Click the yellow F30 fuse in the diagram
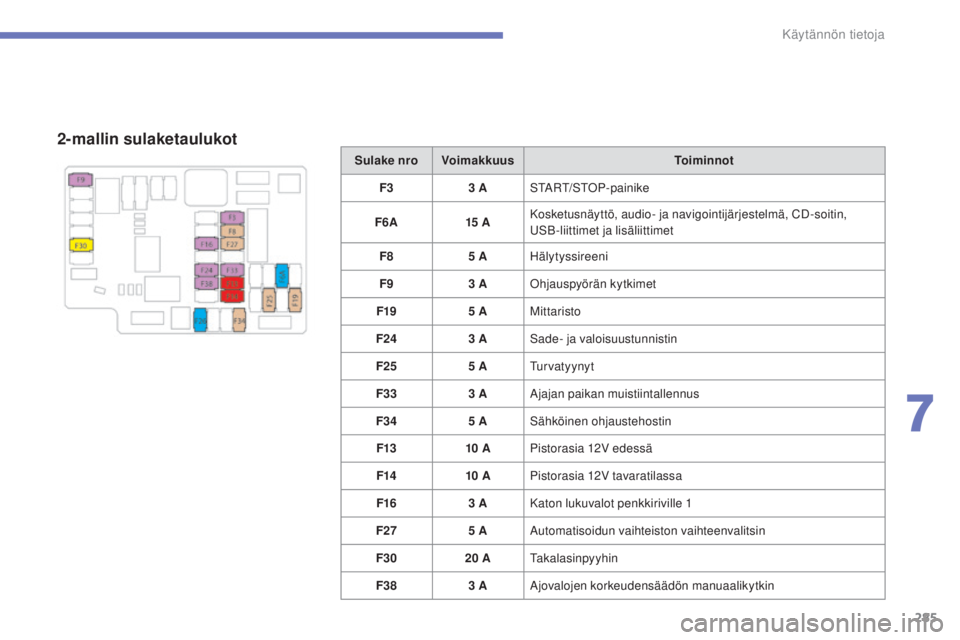The image size is (960, 640). 81,245
